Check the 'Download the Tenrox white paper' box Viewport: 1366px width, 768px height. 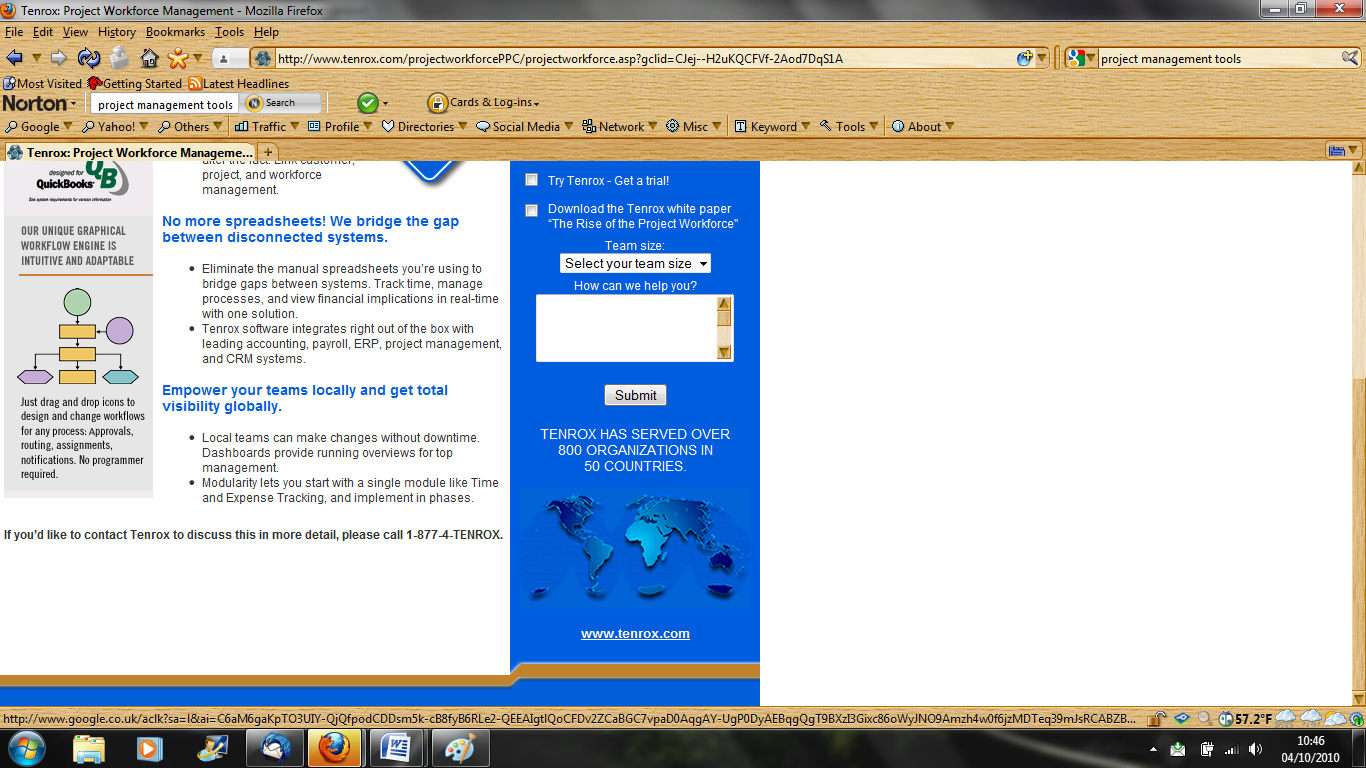pos(532,210)
